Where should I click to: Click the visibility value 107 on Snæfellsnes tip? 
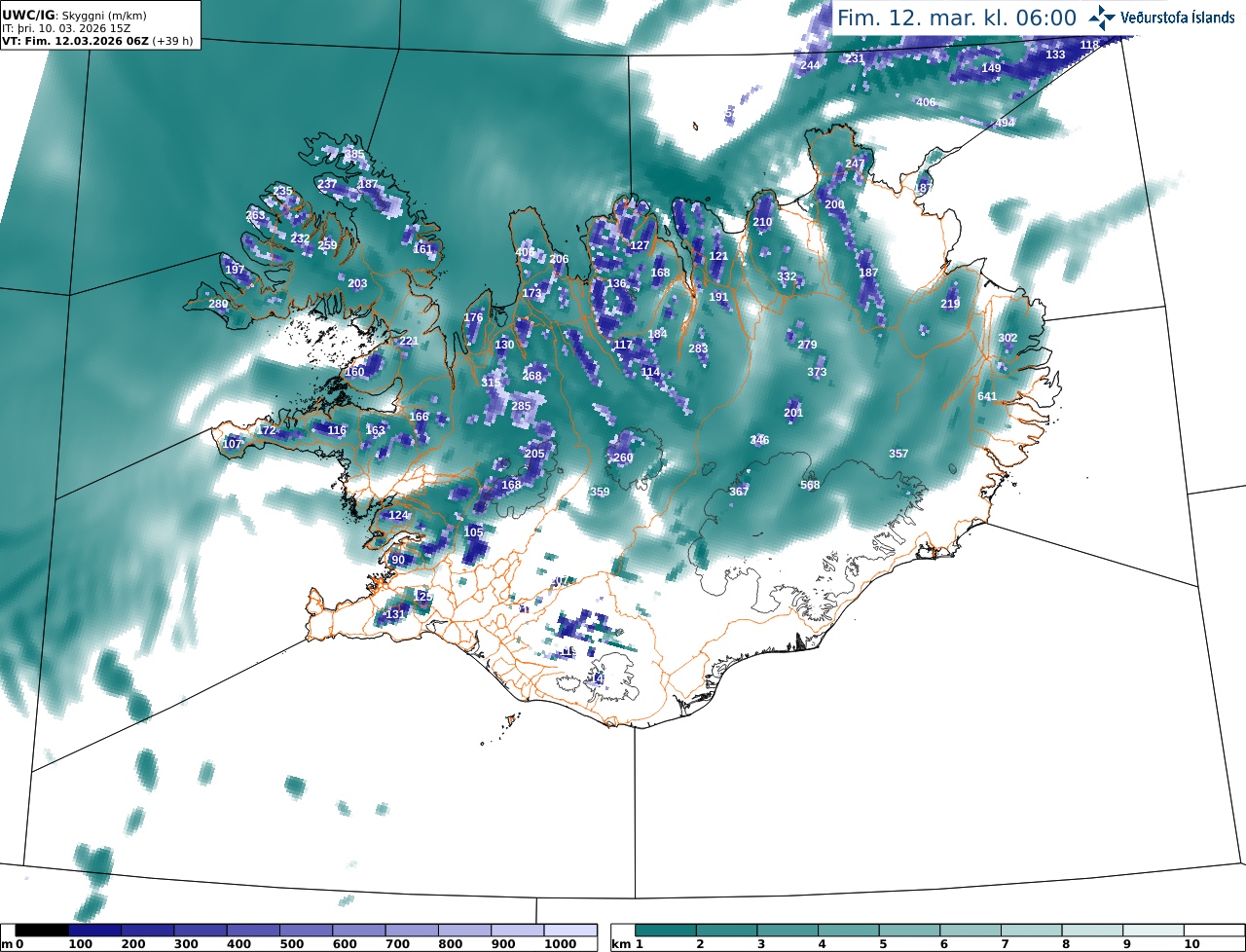click(x=232, y=444)
